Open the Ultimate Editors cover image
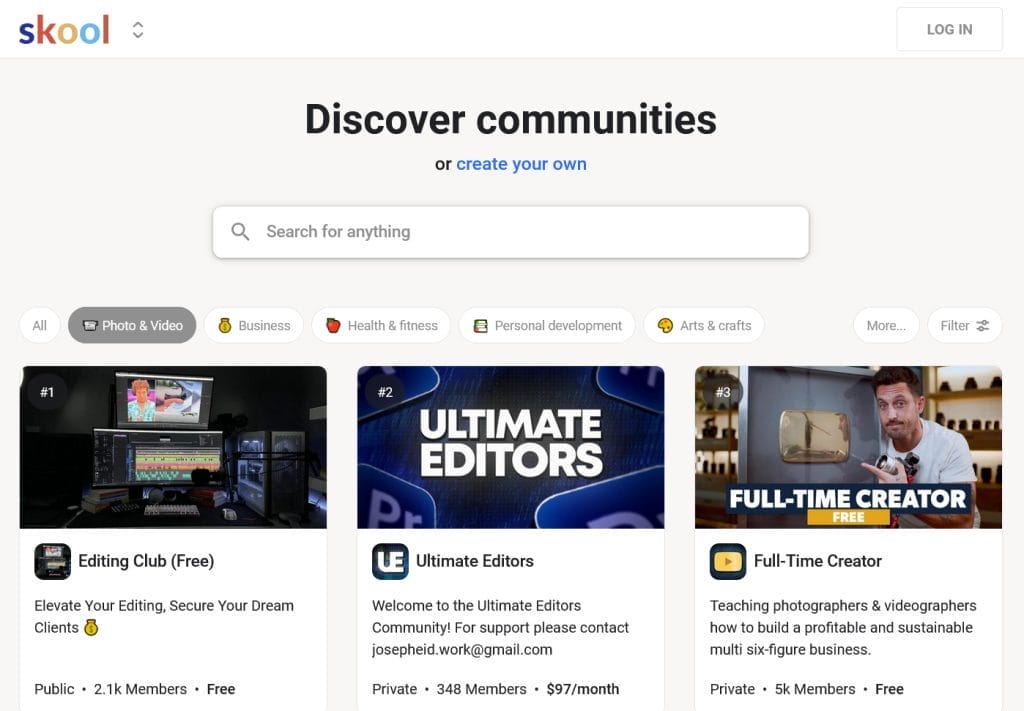Screen dimensions: 1024x711 pos(511,447)
